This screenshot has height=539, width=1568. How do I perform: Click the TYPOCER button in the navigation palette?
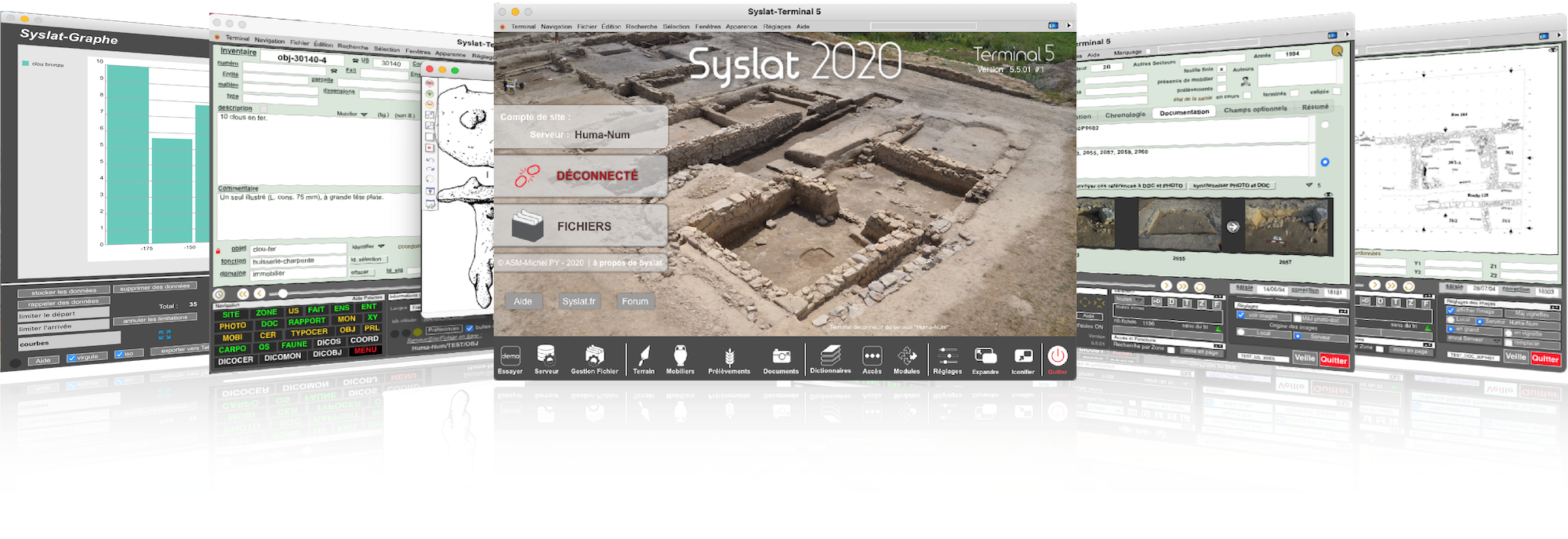click(x=309, y=333)
